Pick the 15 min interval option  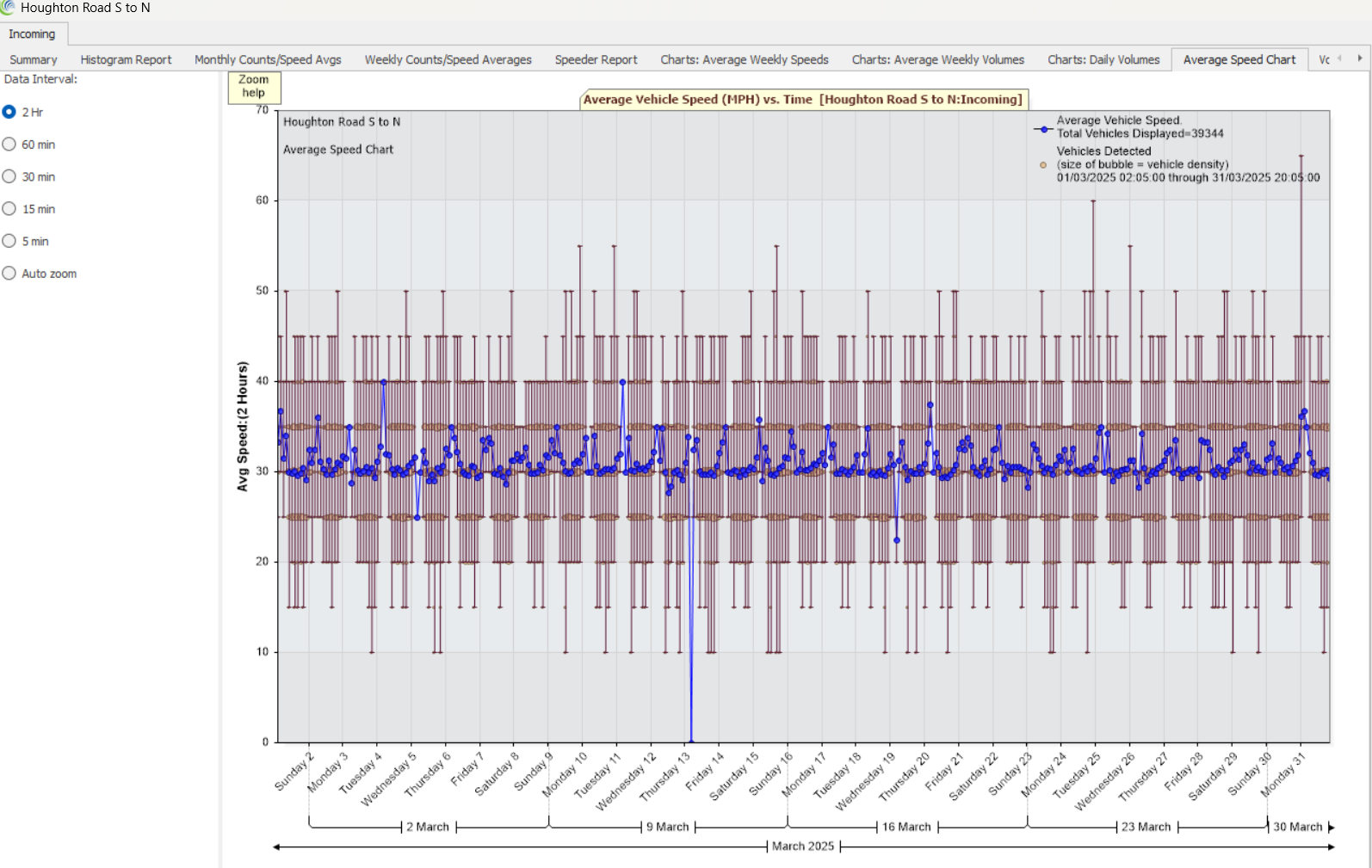click(9, 209)
